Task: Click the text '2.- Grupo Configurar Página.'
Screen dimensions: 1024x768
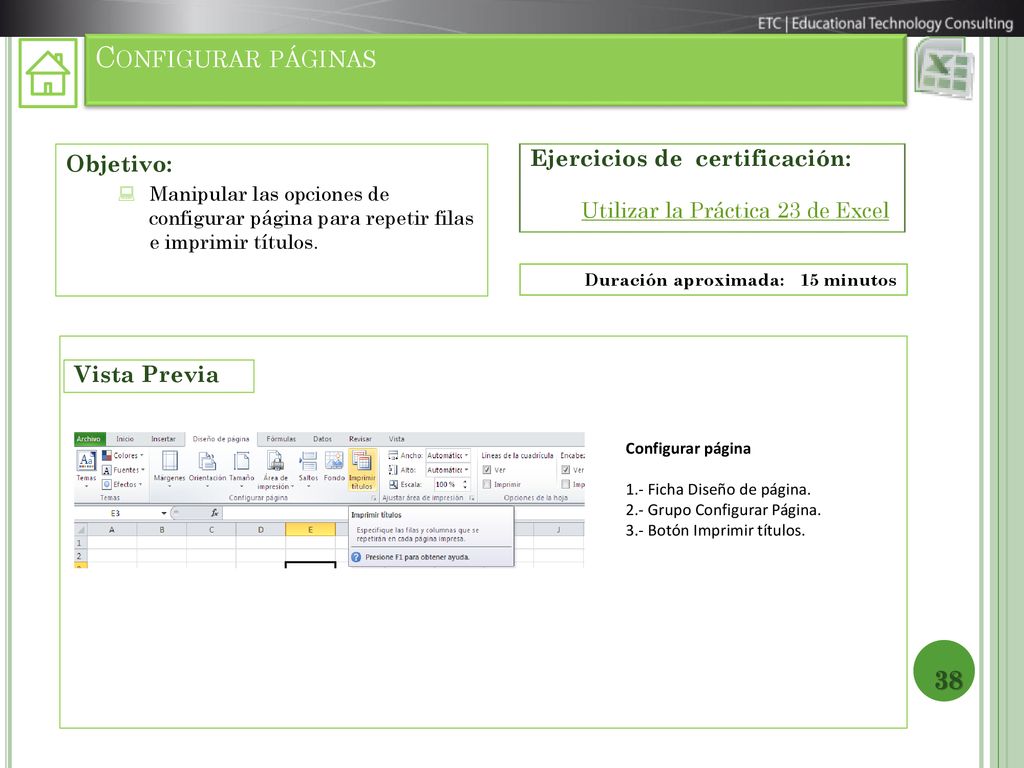Action: point(723,509)
